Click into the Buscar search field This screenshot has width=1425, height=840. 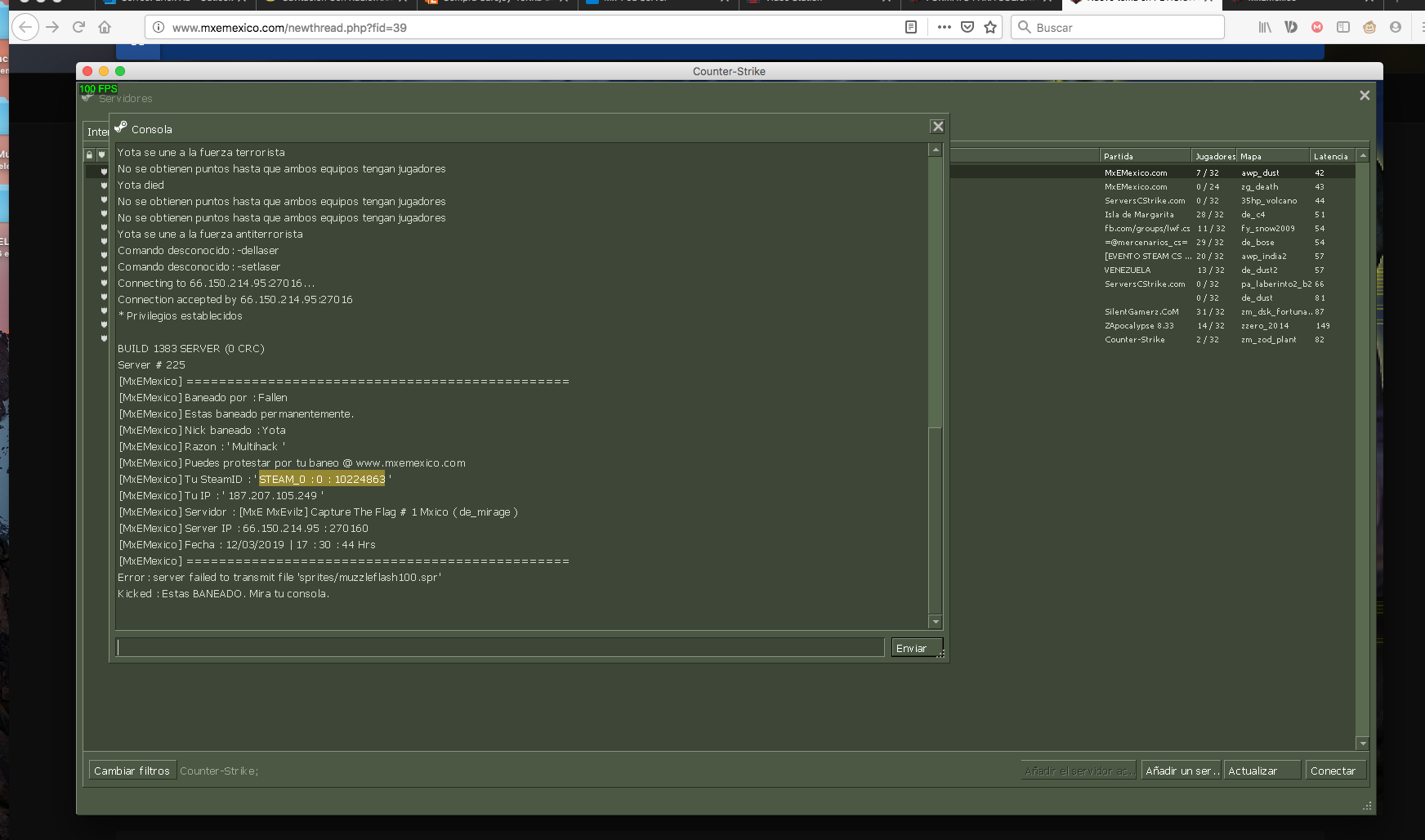(1118, 27)
